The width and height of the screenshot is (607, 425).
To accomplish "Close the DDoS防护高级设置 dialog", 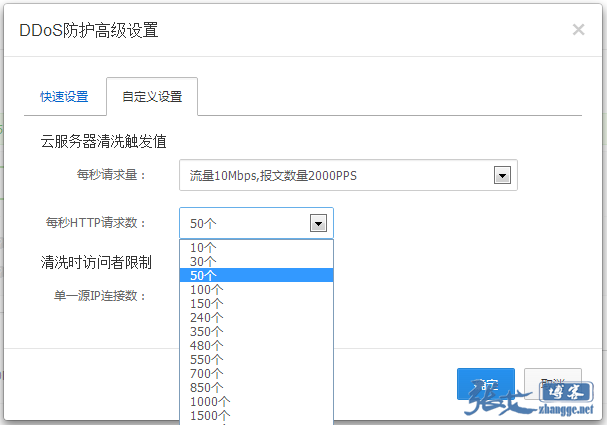I will [578, 30].
